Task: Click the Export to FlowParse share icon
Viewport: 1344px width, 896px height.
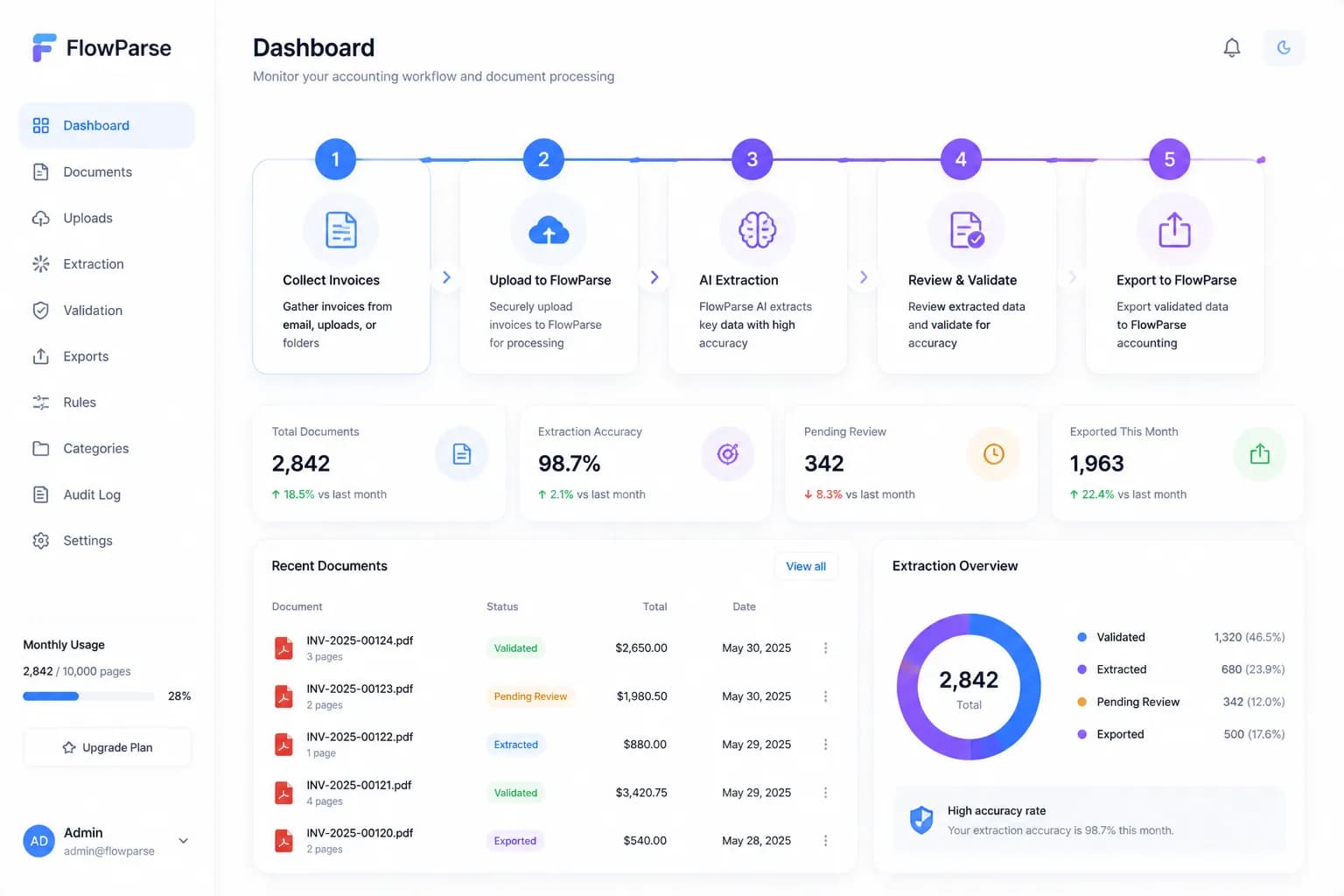Action: pos(1174,230)
